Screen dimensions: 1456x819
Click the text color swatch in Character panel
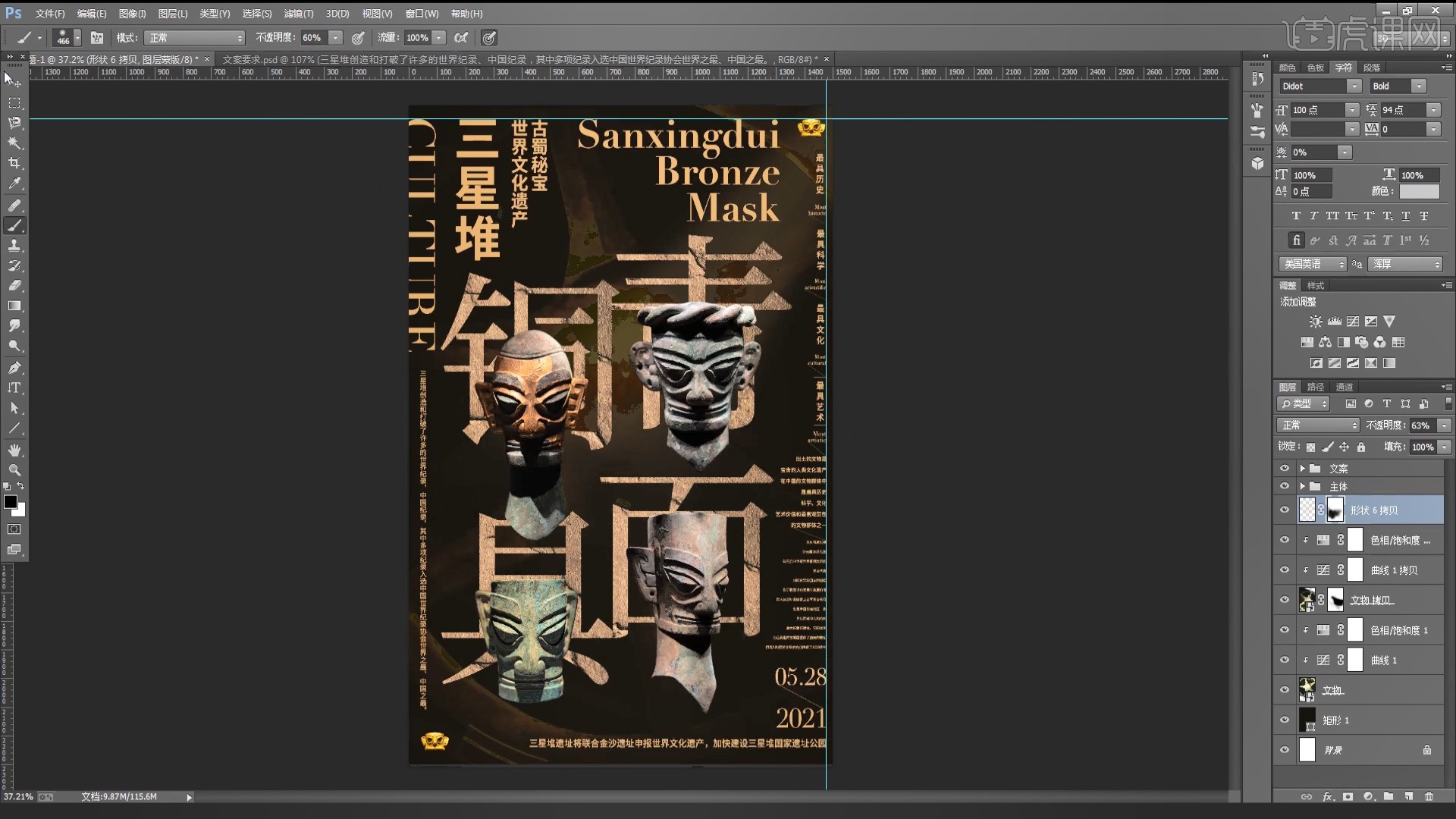(1419, 192)
